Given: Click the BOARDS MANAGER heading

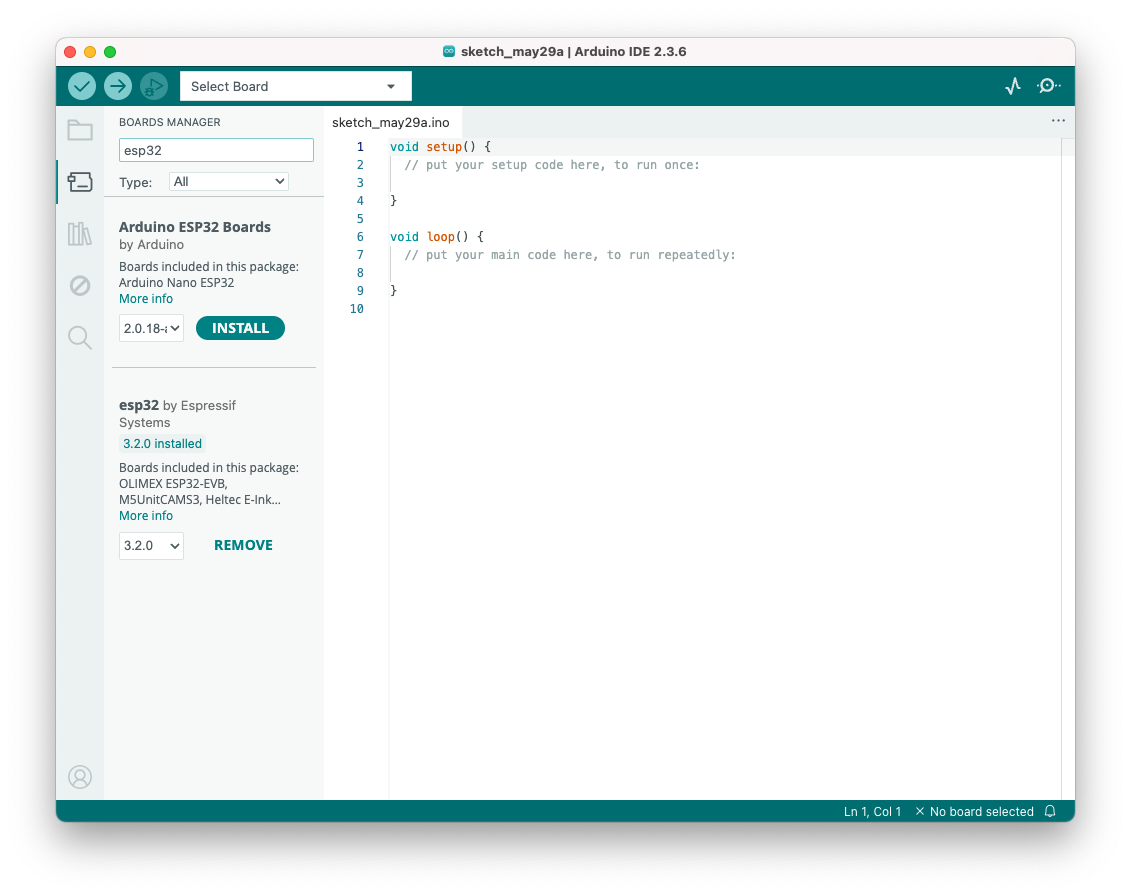Looking at the screenshot, I should tap(170, 122).
